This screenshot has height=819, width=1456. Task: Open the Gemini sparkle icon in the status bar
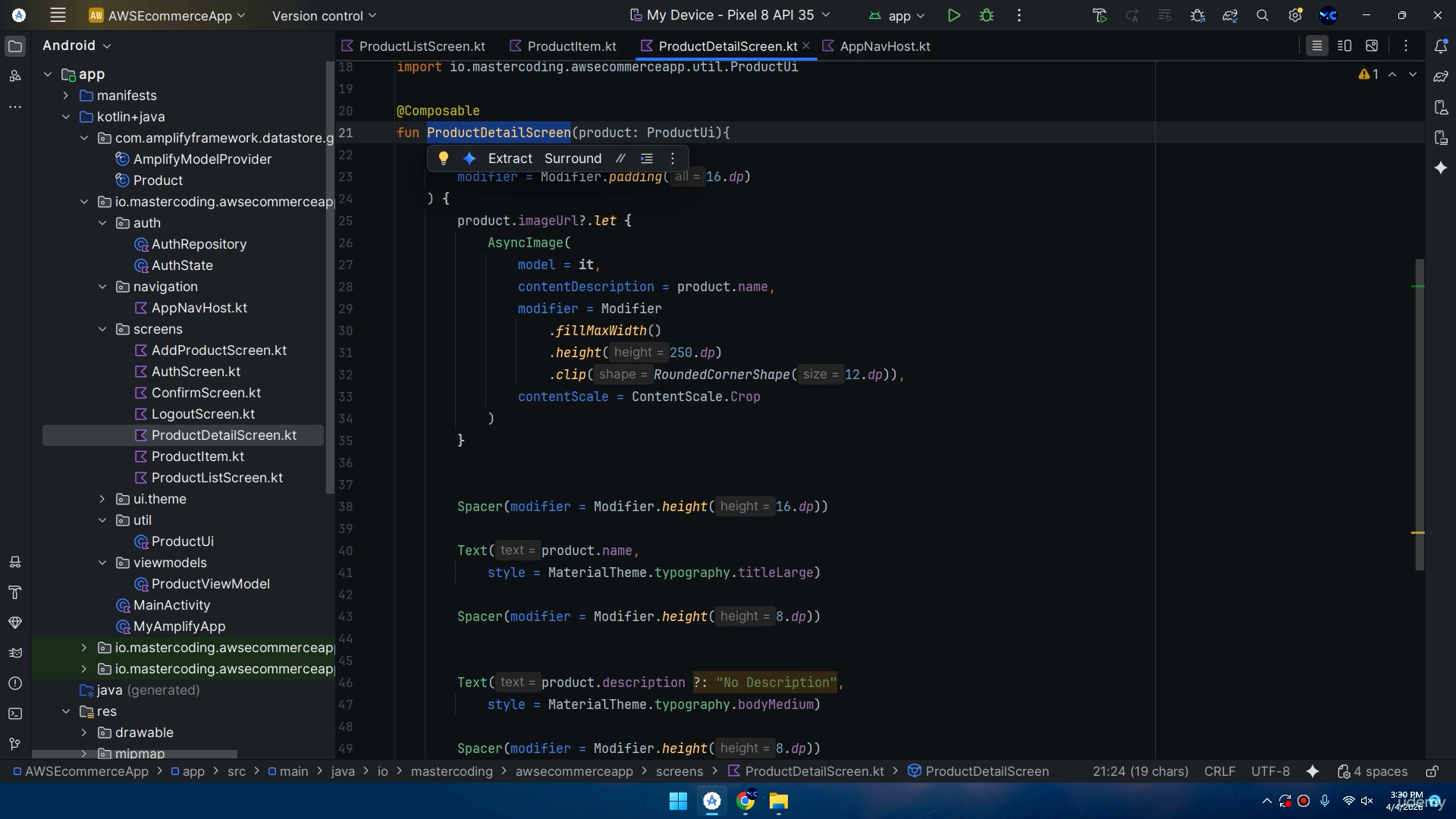[x=1313, y=771]
